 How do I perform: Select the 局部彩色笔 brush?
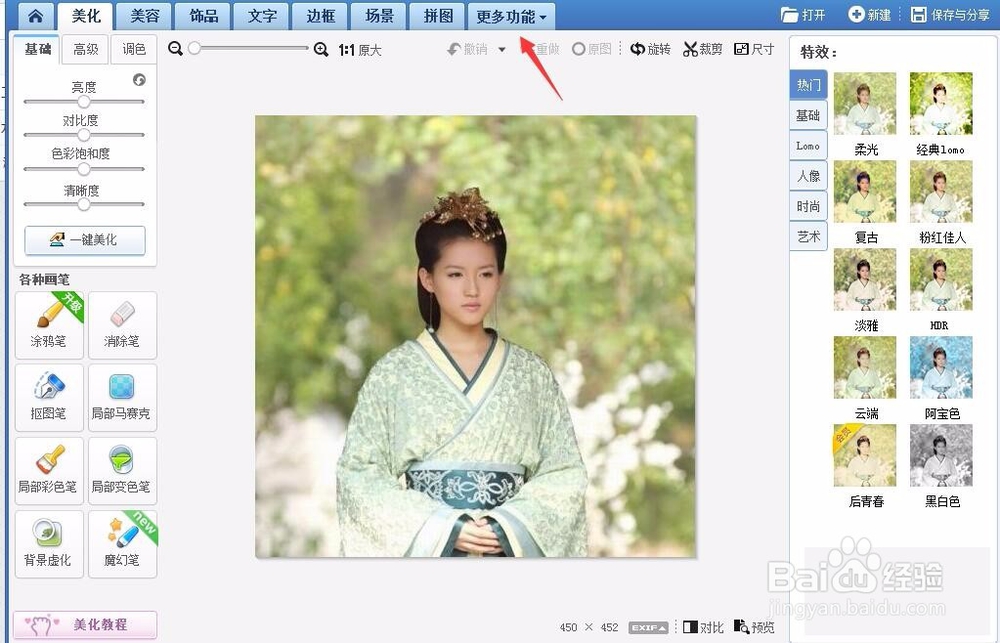(49, 471)
